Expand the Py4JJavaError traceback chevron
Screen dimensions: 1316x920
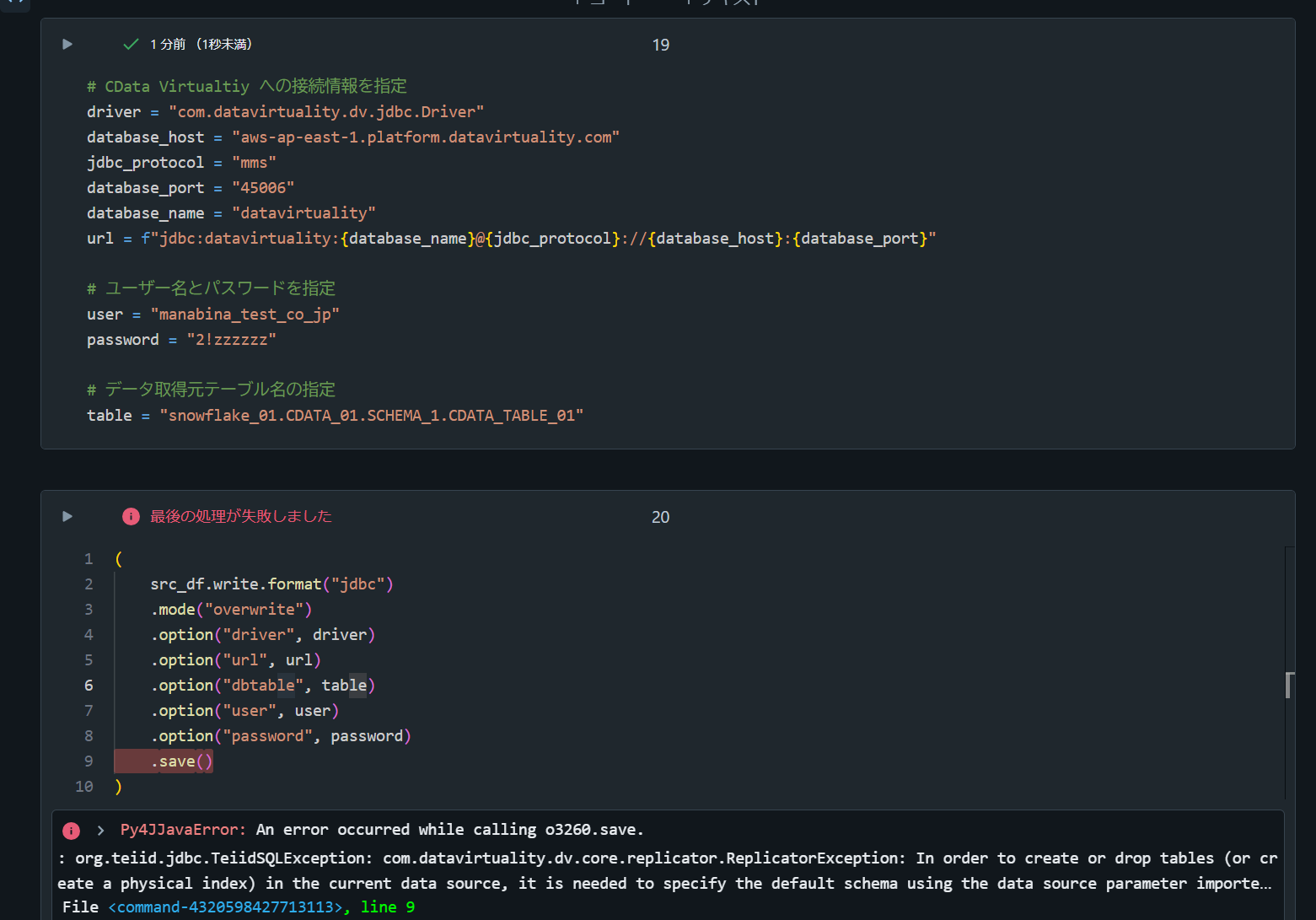click(x=100, y=831)
